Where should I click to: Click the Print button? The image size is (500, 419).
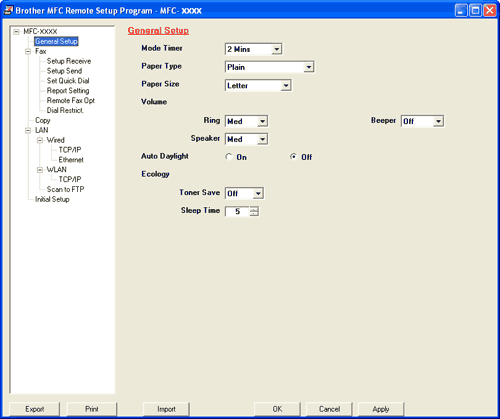pos(92,409)
